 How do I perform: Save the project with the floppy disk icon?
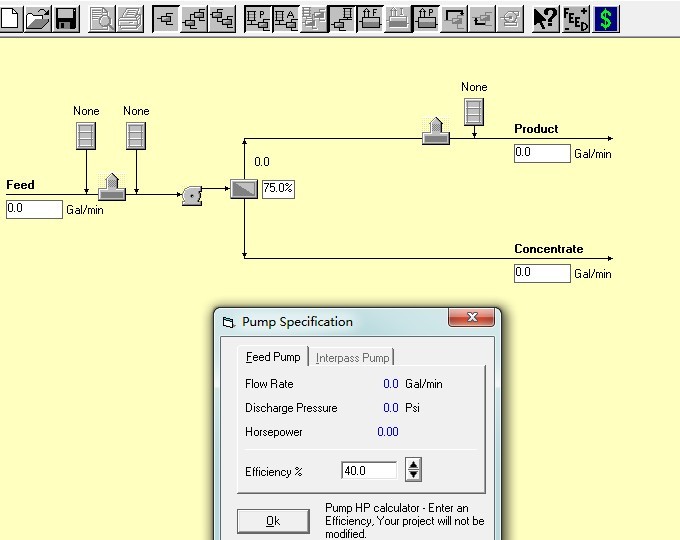pos(66,19)
